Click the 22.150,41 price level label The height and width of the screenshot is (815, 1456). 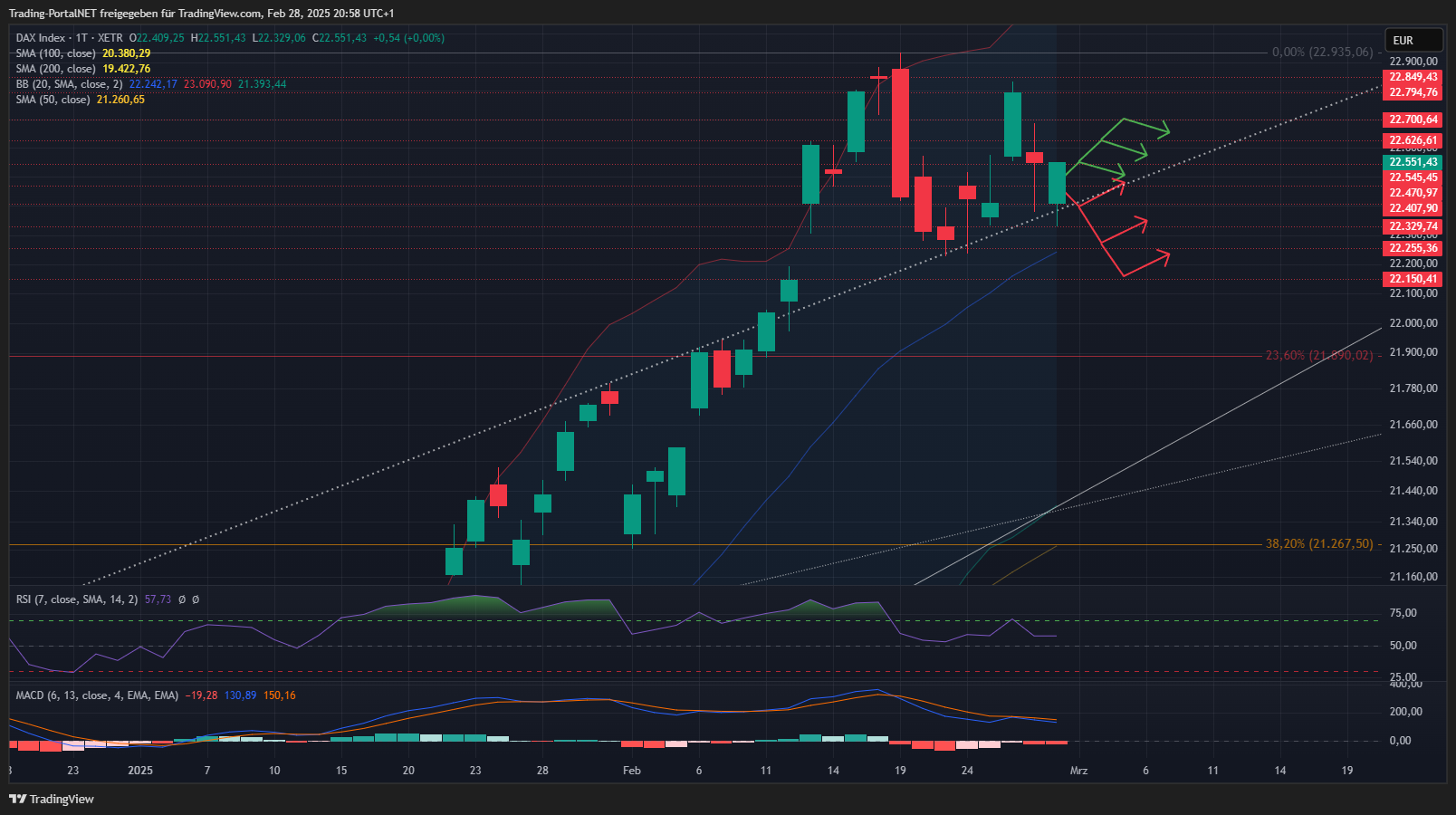1413,279
